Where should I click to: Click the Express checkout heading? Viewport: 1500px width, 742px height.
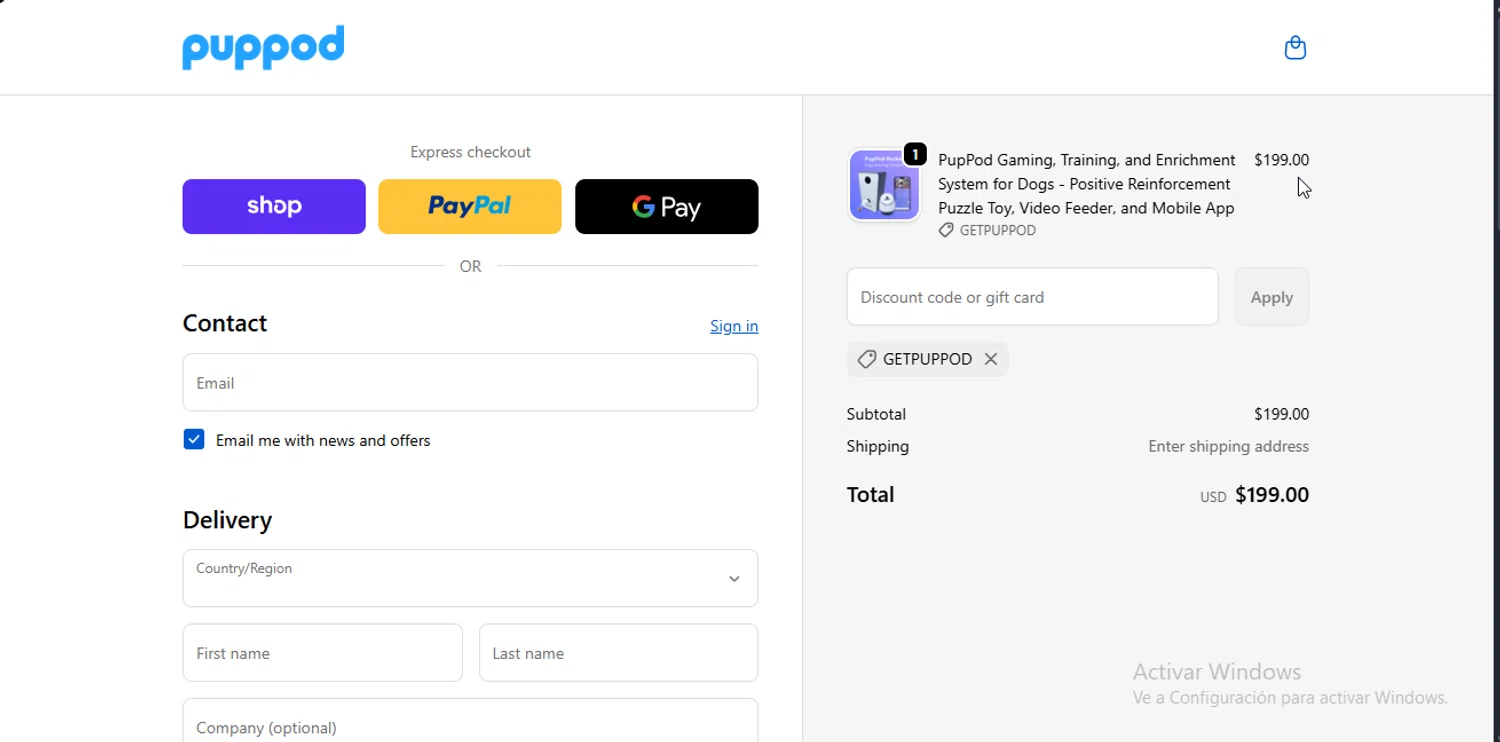point(470,152)
